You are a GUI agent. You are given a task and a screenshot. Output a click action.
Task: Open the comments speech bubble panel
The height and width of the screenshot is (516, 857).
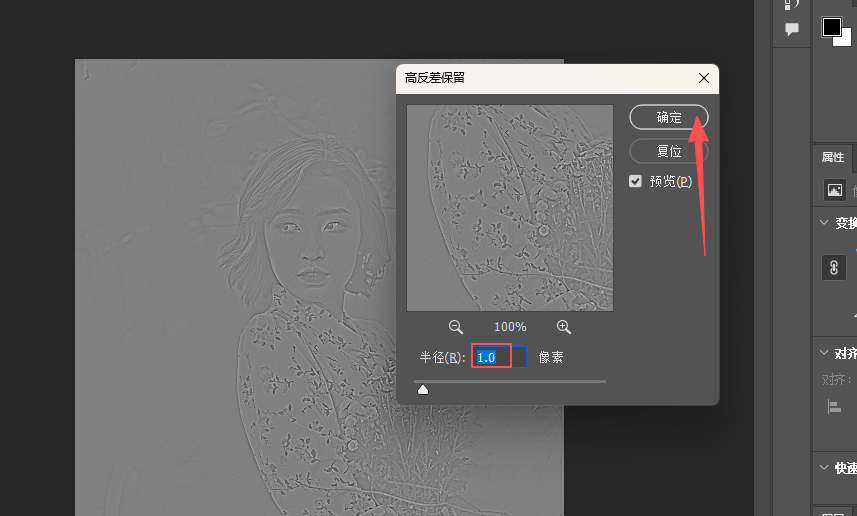[791, 29]
